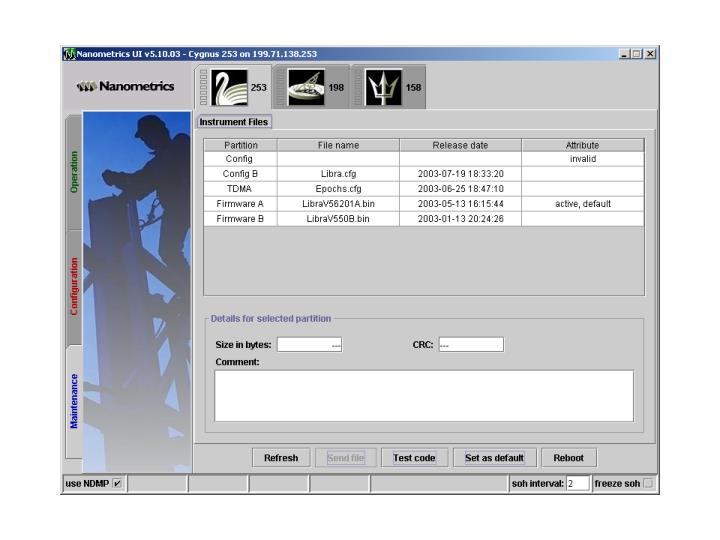Click the Set as default button
The width and height of the screenshot is (720, 540).
(x=495, y=458)
